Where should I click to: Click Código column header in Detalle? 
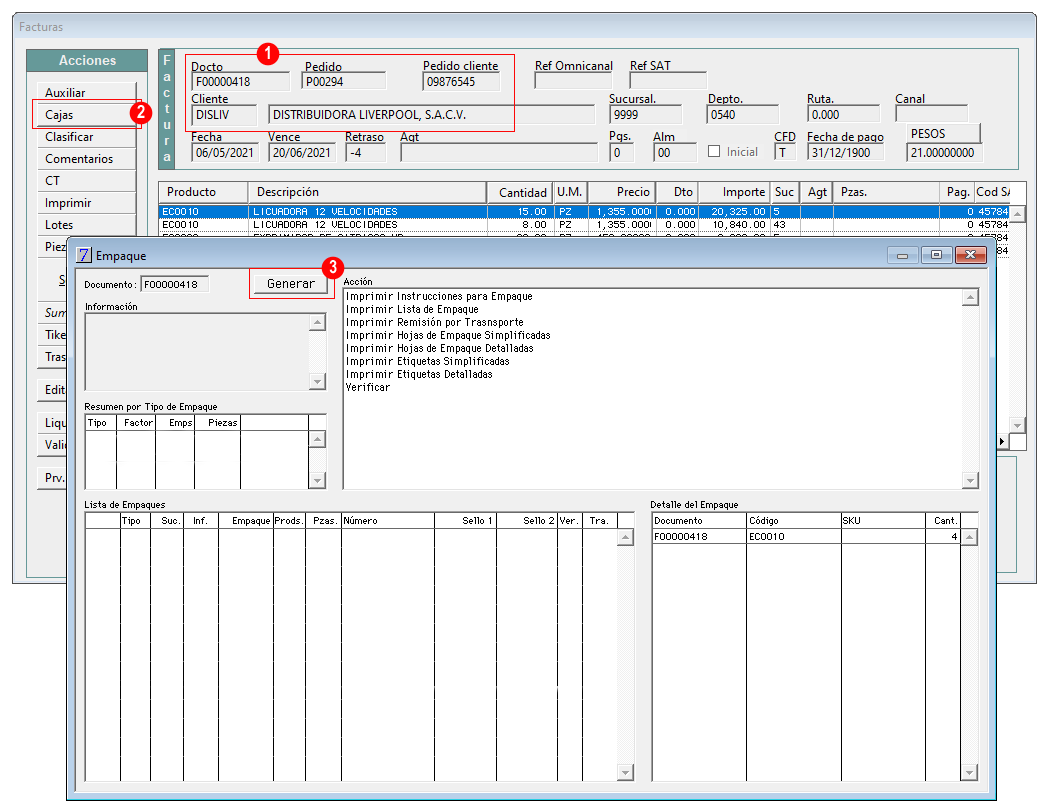tap(794, 520)
